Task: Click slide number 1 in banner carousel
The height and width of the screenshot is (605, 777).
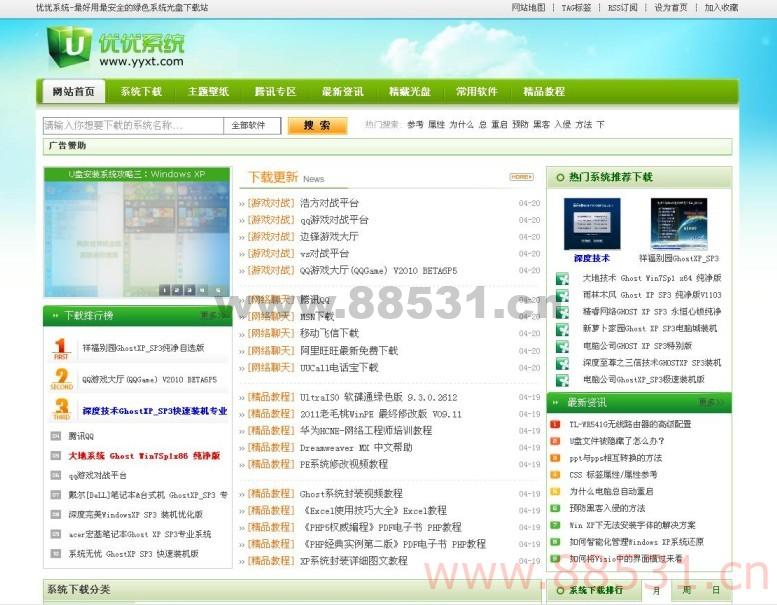Action: [x=165, y=290]
